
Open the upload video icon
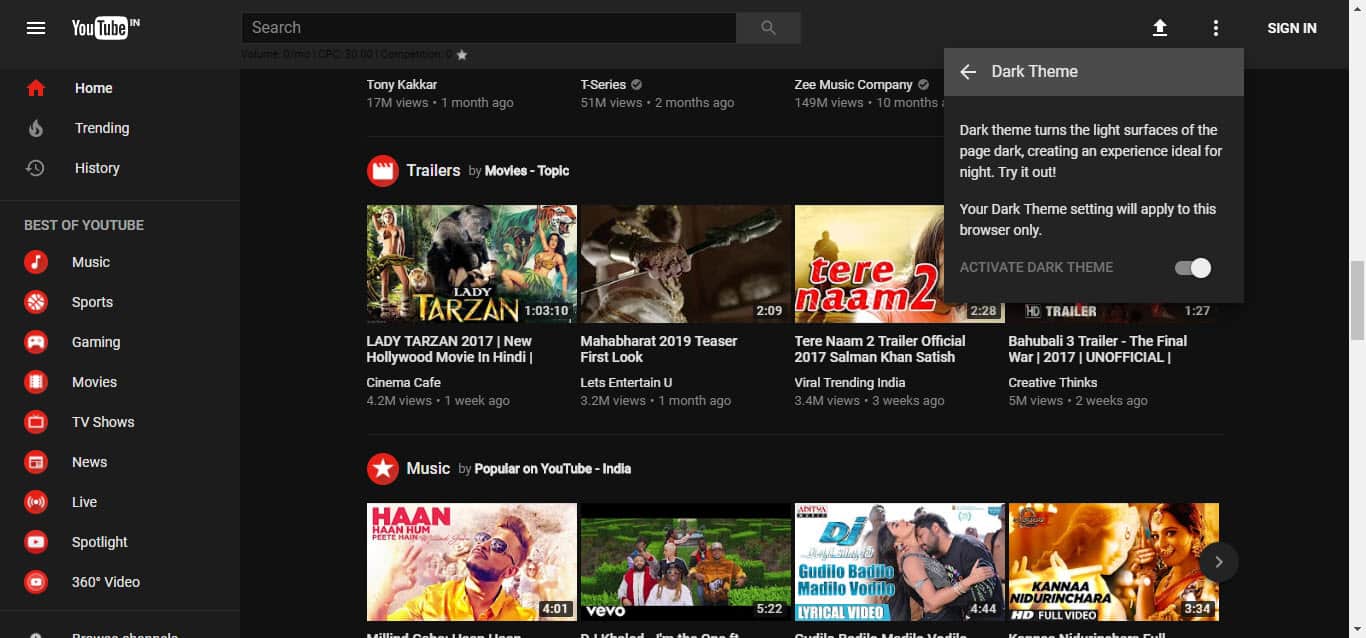tap(1160, 28)
